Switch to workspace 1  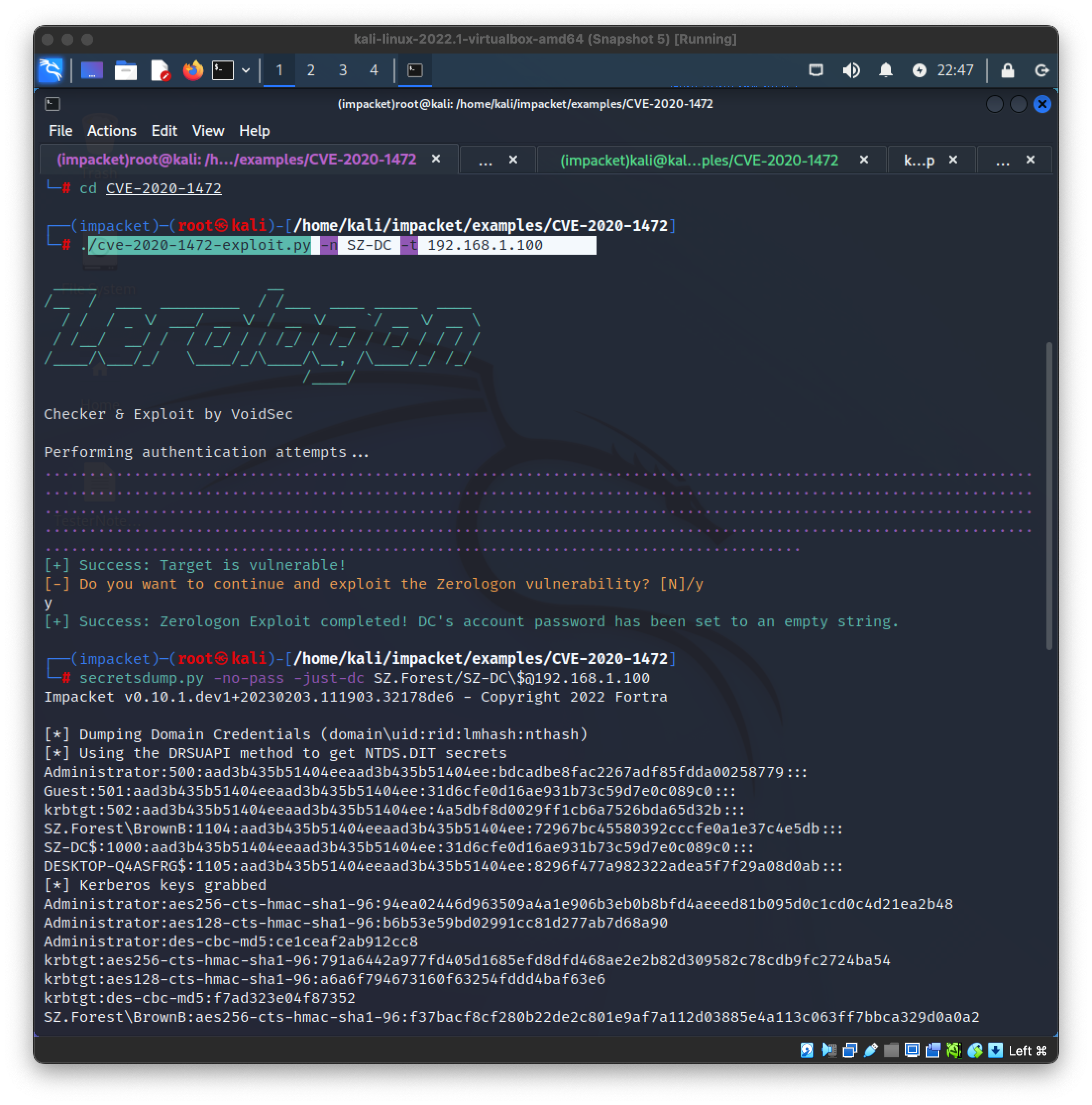[x=279, y=70]
